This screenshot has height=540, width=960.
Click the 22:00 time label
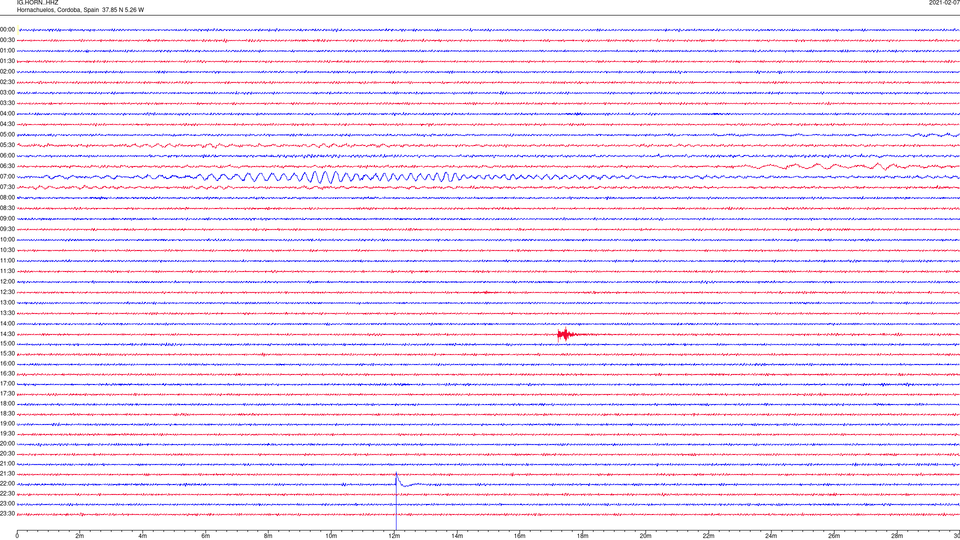point(7,484)
